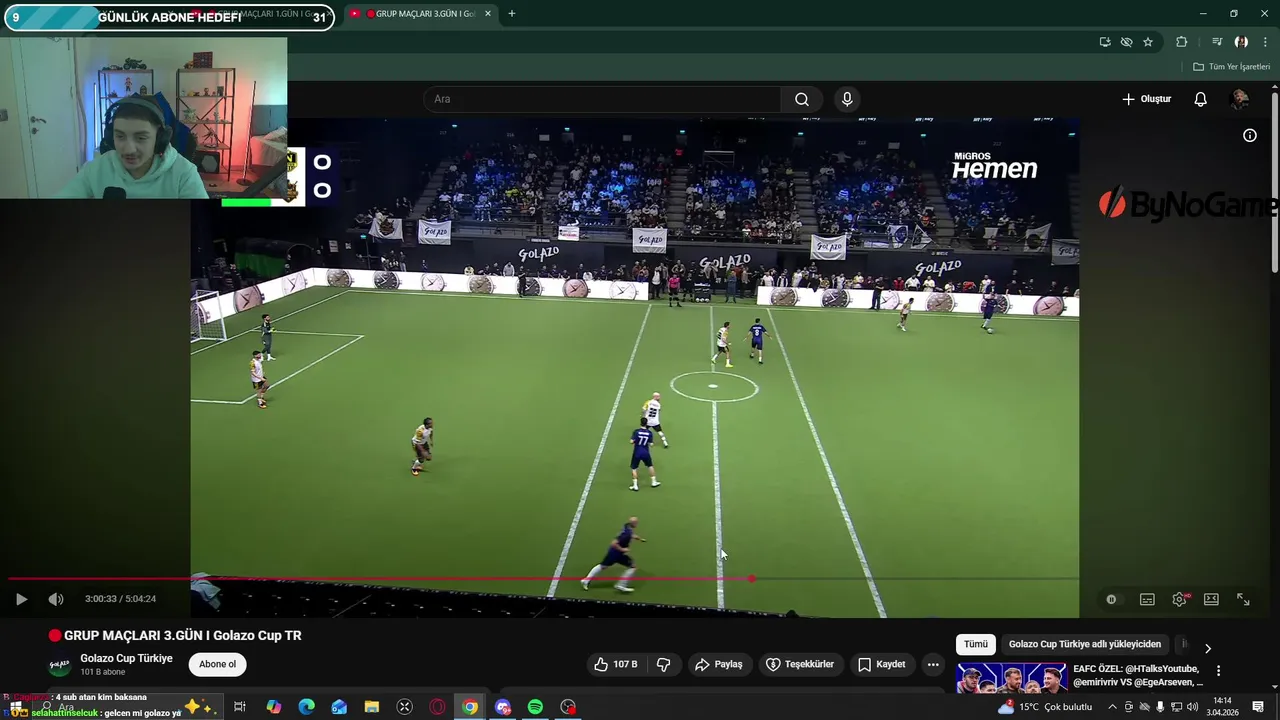Screen dimensions: 1280x720
Task: Open the player settings gear
Action: coord(1179,599)
